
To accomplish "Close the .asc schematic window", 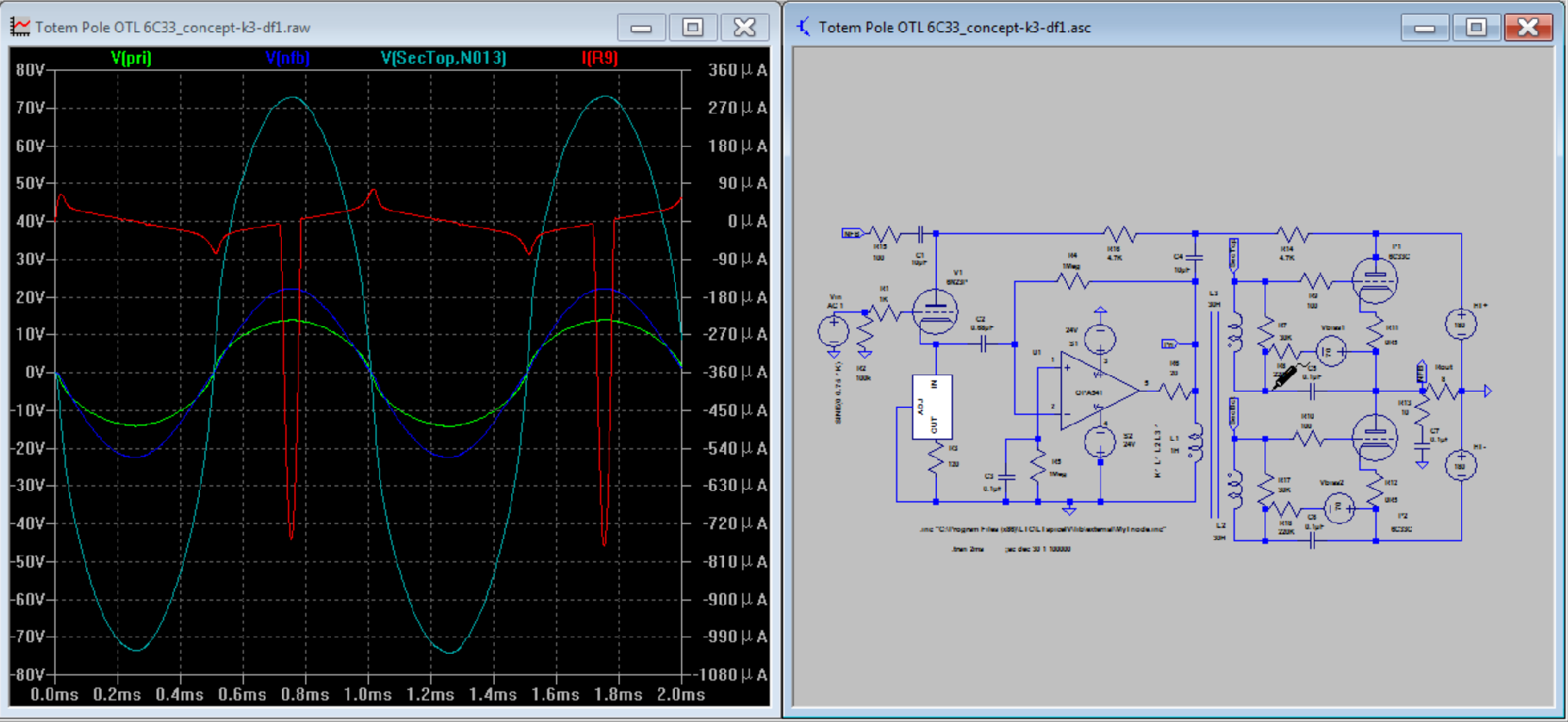I will (x=1528, y=27).
